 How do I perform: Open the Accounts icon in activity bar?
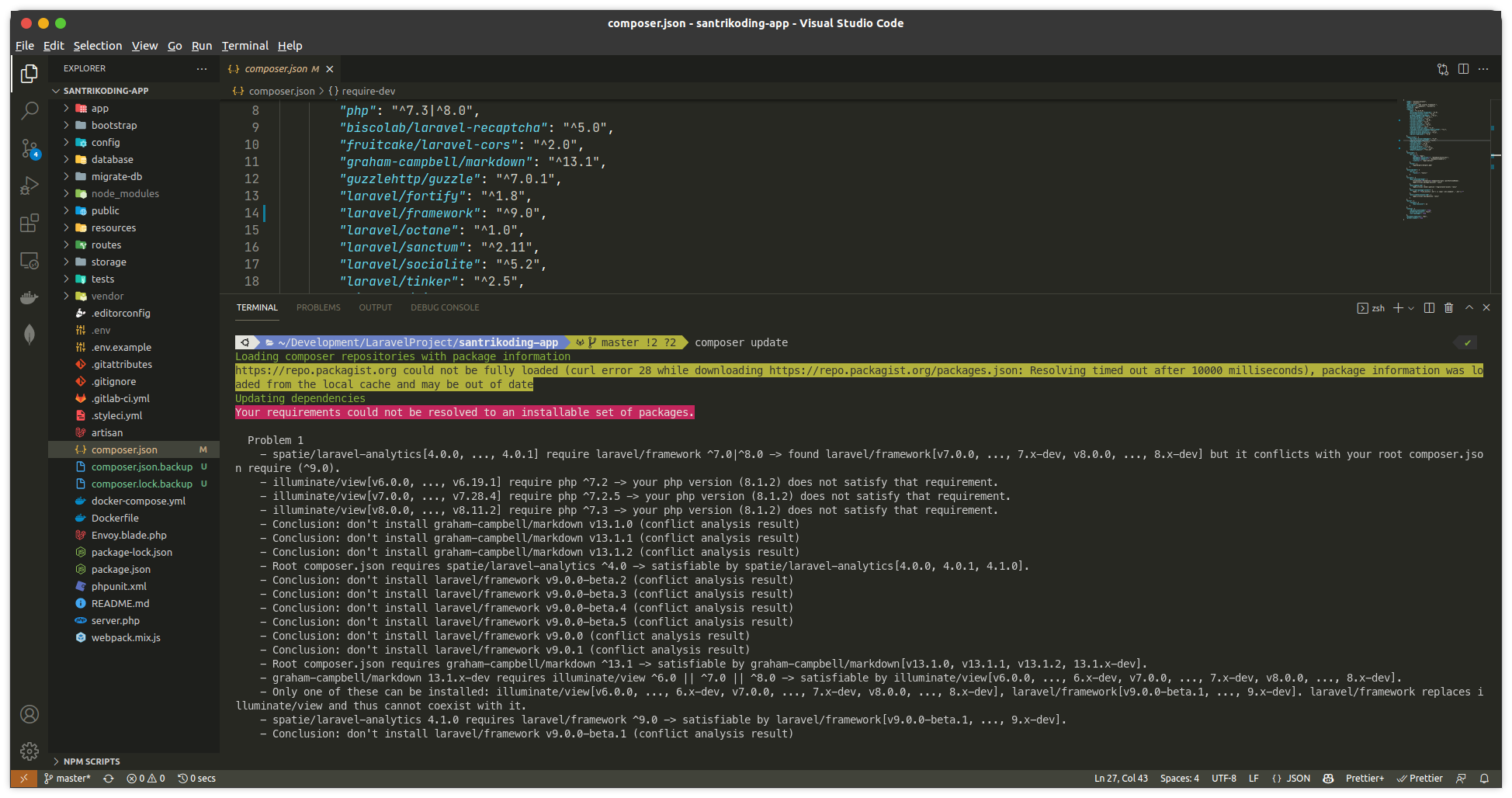coord(29,714)
